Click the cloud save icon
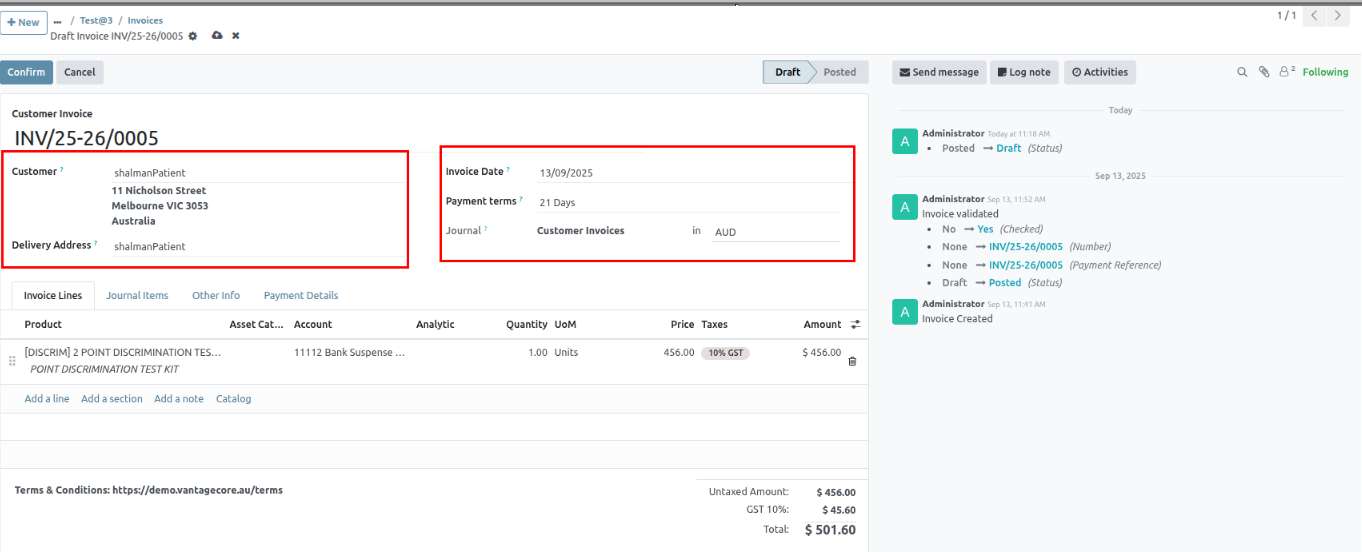1362x552 pixels. [x=217, y=36]
